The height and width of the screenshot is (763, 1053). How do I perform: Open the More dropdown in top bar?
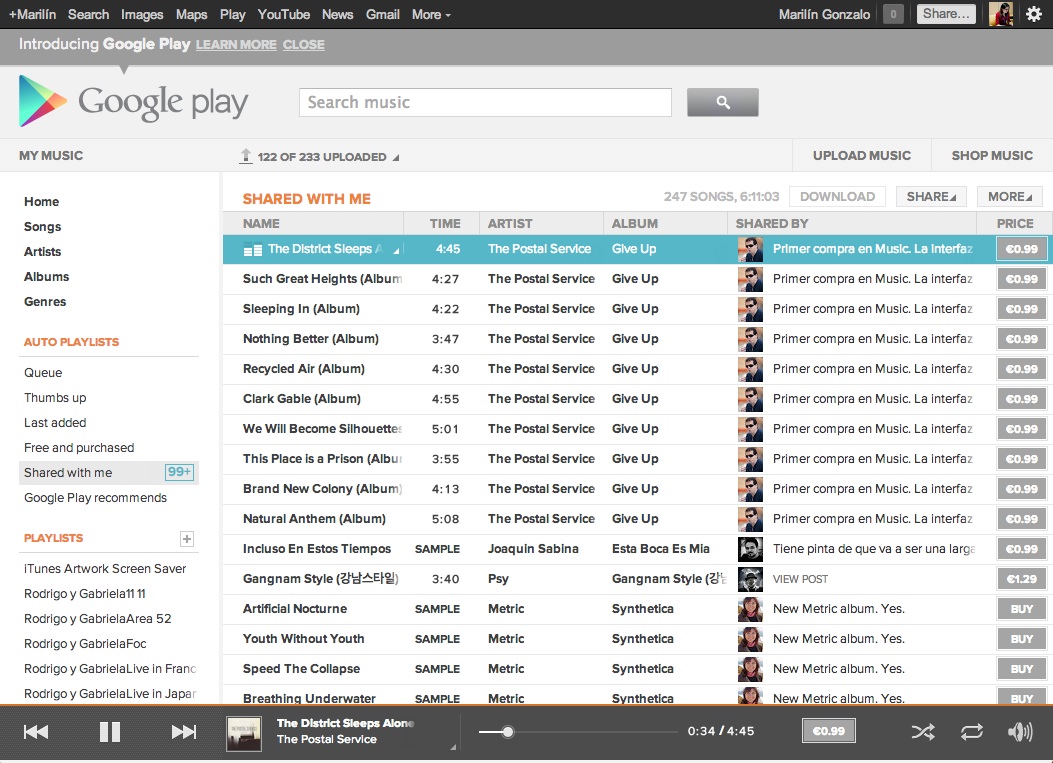pyautogui.click(x=431, y=14)
